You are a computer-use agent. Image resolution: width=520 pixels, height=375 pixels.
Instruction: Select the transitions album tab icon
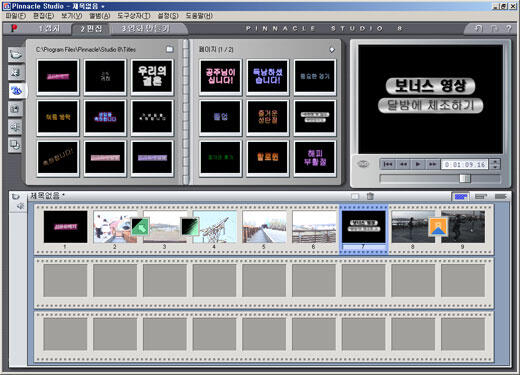click(x=16, y=73)
